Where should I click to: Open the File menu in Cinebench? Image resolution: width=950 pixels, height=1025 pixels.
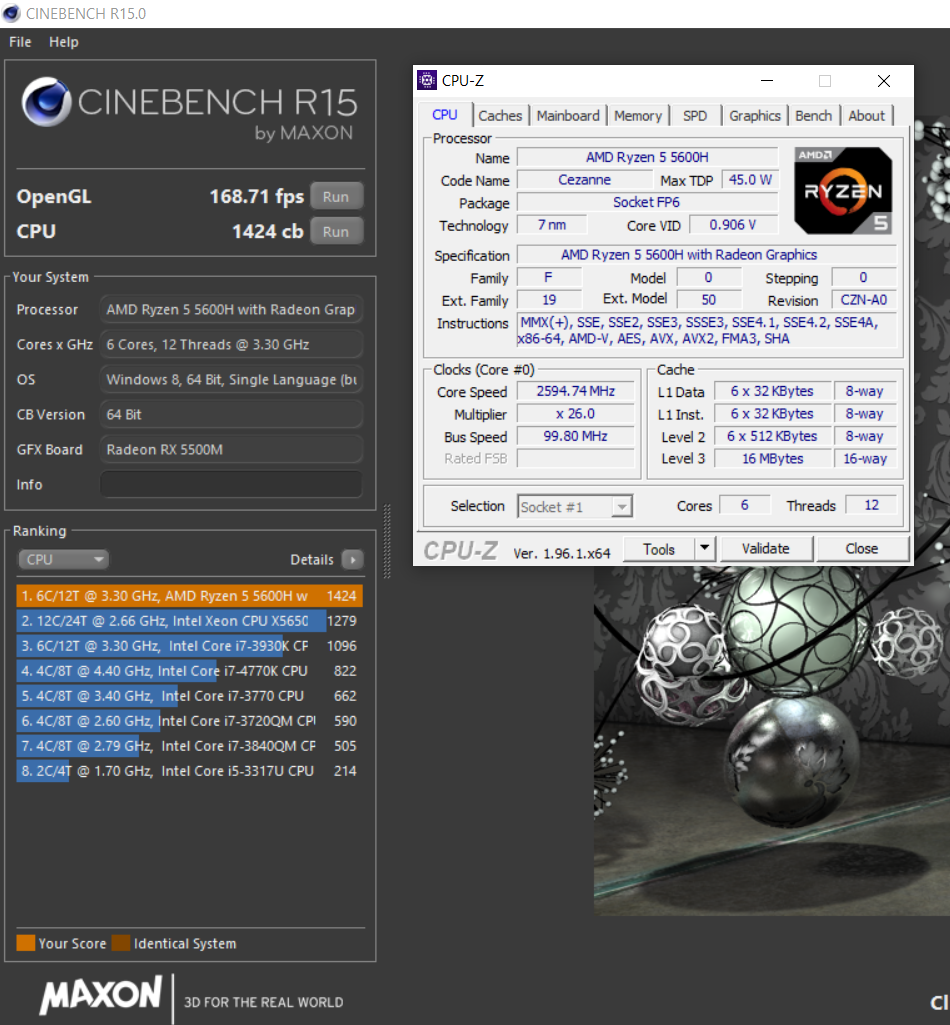point(20,42)
